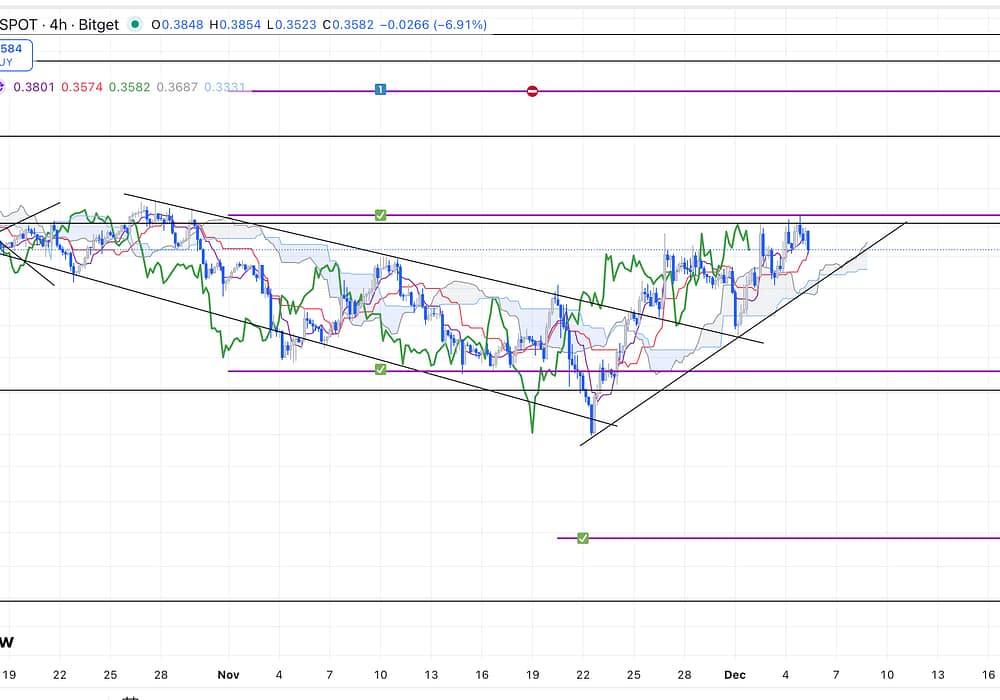Image resolution: width=1000 pixels, height=700 pixels.
Task: Select red indicator value 0.3574
Action: 82,87
